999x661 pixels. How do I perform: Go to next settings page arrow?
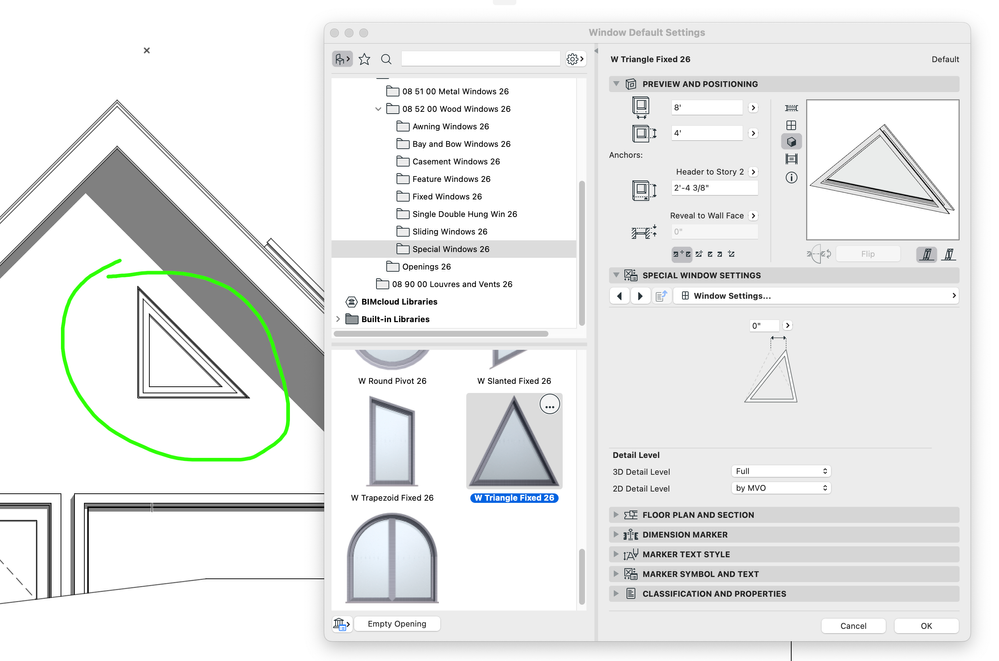[640, 296]
